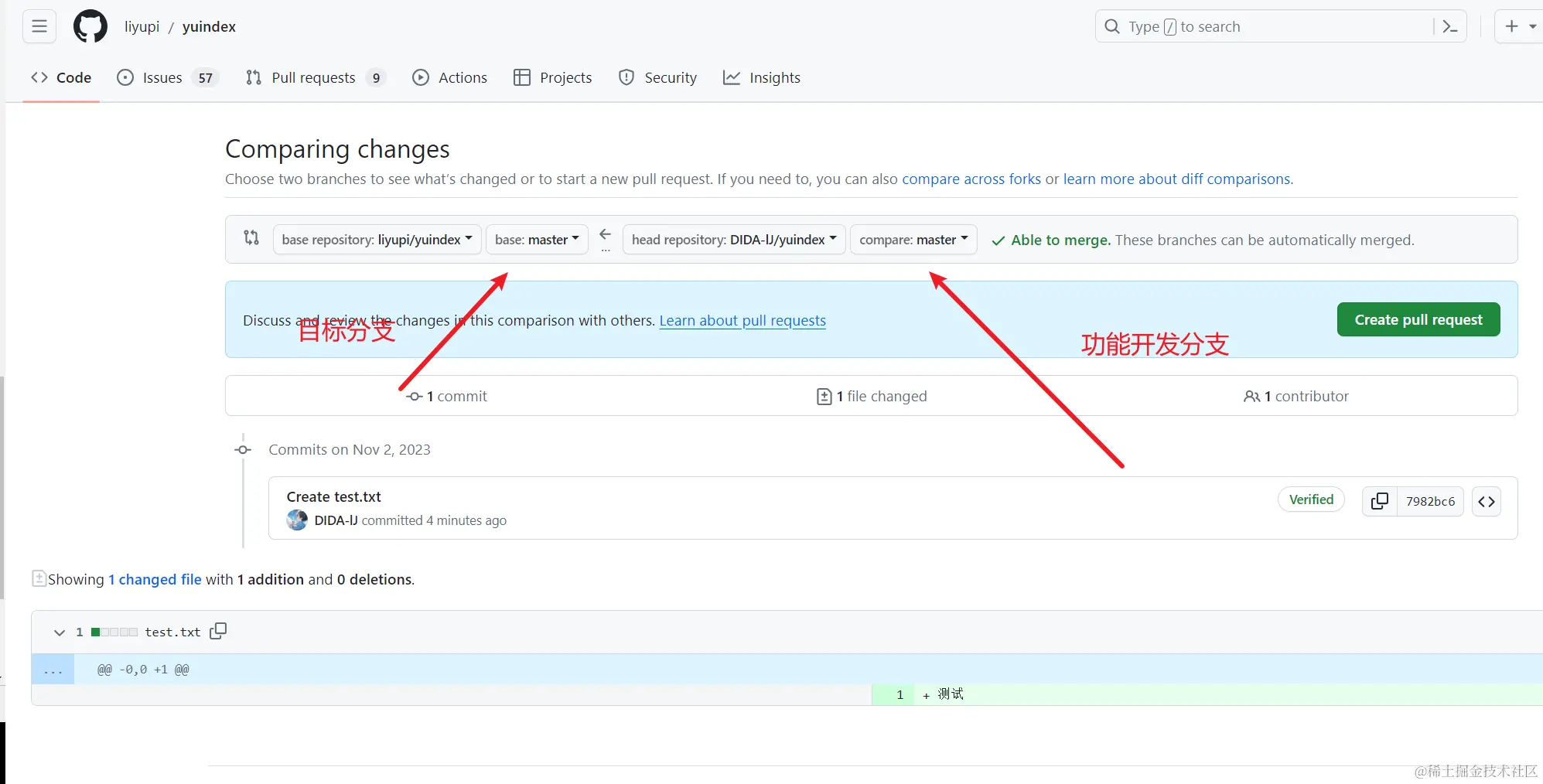Expand the head repository dropdown

click(734, 240)
